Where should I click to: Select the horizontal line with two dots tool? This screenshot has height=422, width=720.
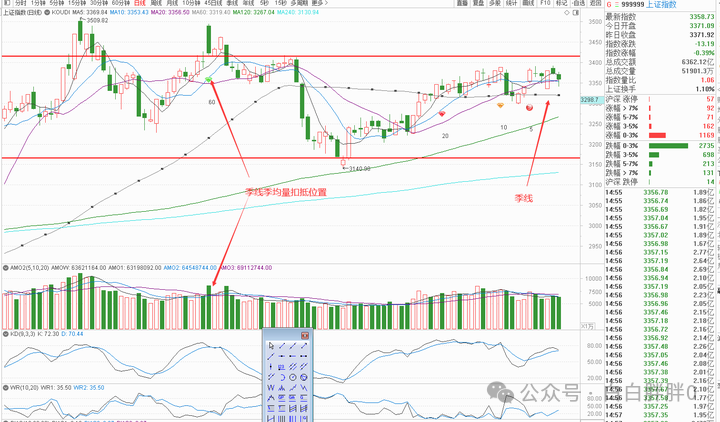click(304, 356)
